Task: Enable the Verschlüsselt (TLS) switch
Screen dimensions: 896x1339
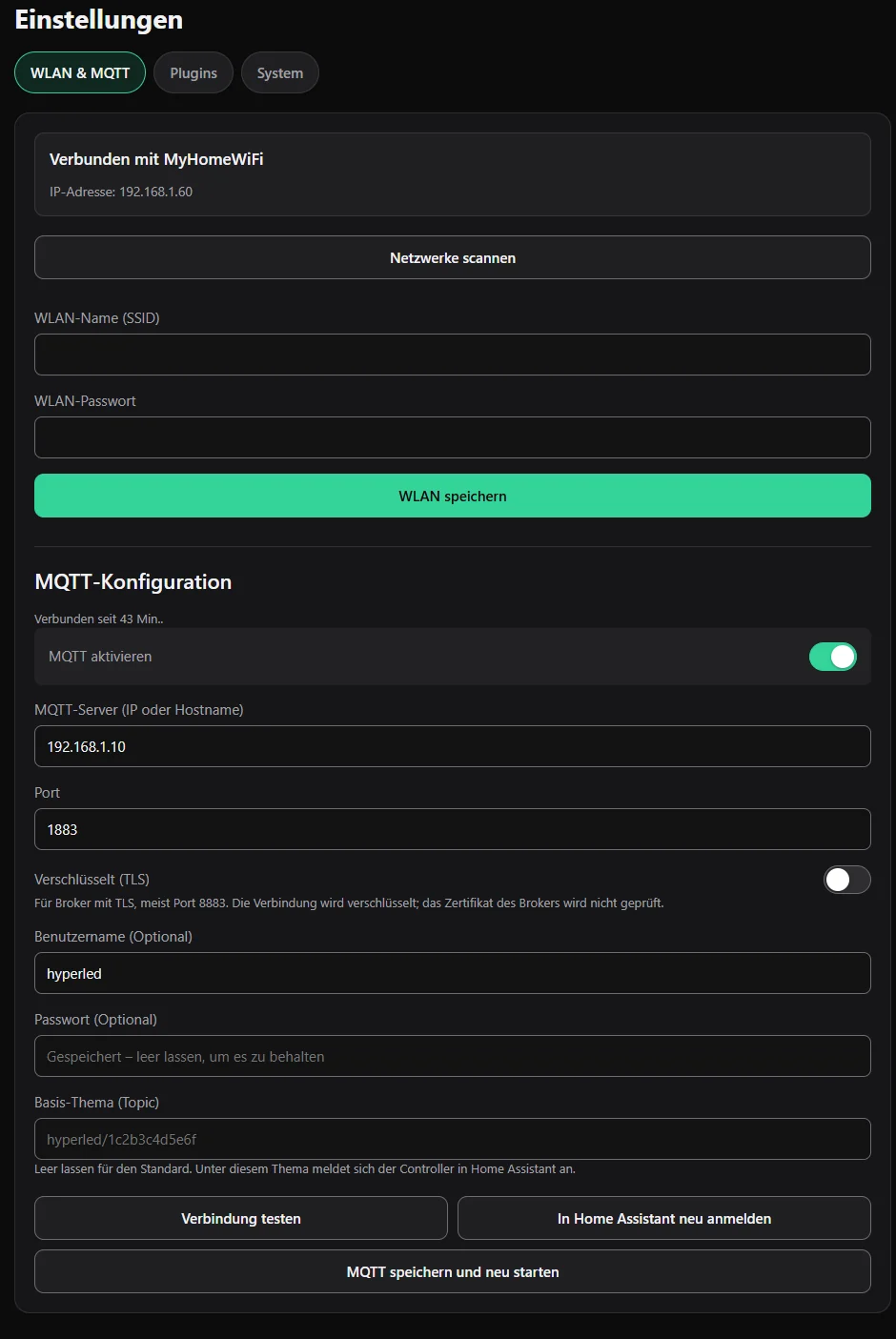Action: 847,880
